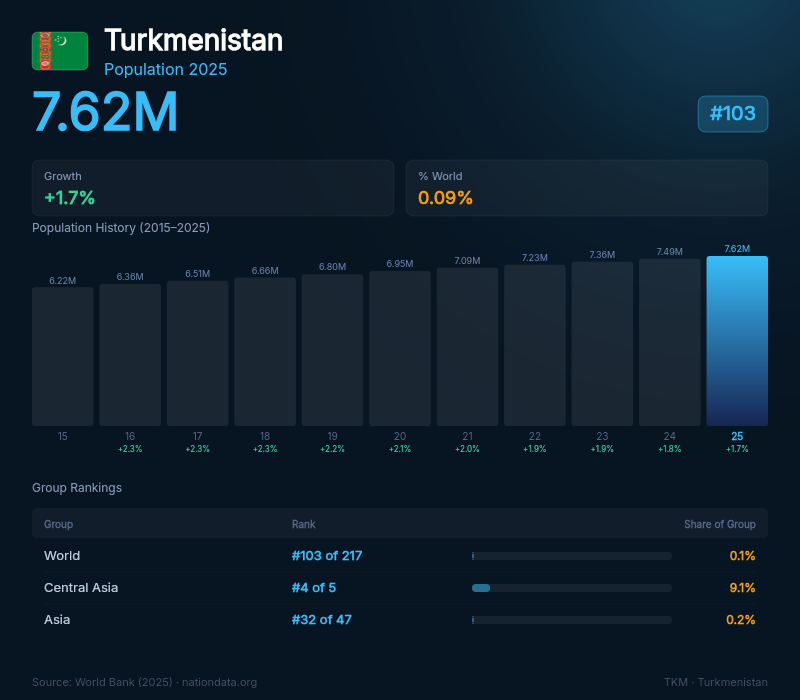
Task: Click the +1.8% growth label under 24
Action: tap(670, 449)
